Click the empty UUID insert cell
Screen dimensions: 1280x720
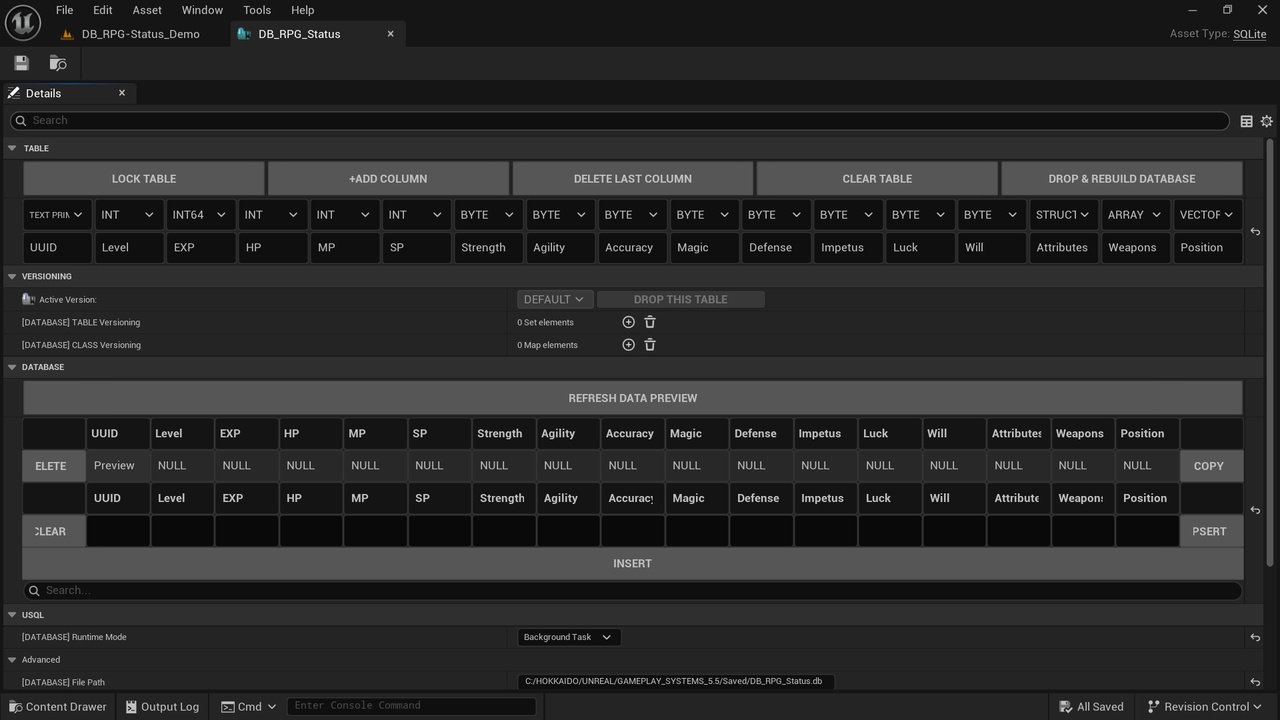118,531
